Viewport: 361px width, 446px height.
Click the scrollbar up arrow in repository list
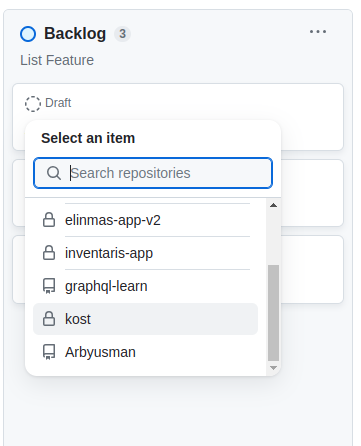click(x=273, y=205)
